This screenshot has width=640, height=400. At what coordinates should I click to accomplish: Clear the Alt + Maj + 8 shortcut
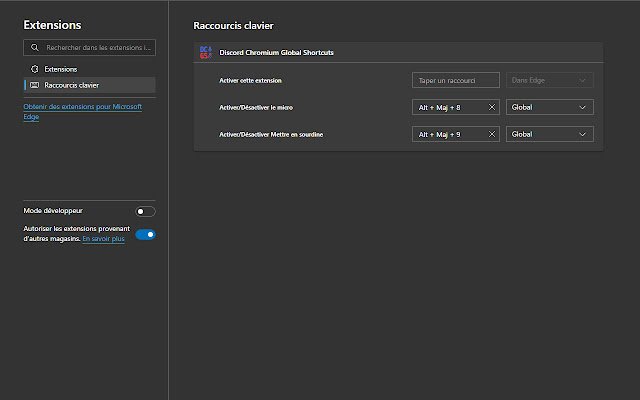[x=492, y=107]
